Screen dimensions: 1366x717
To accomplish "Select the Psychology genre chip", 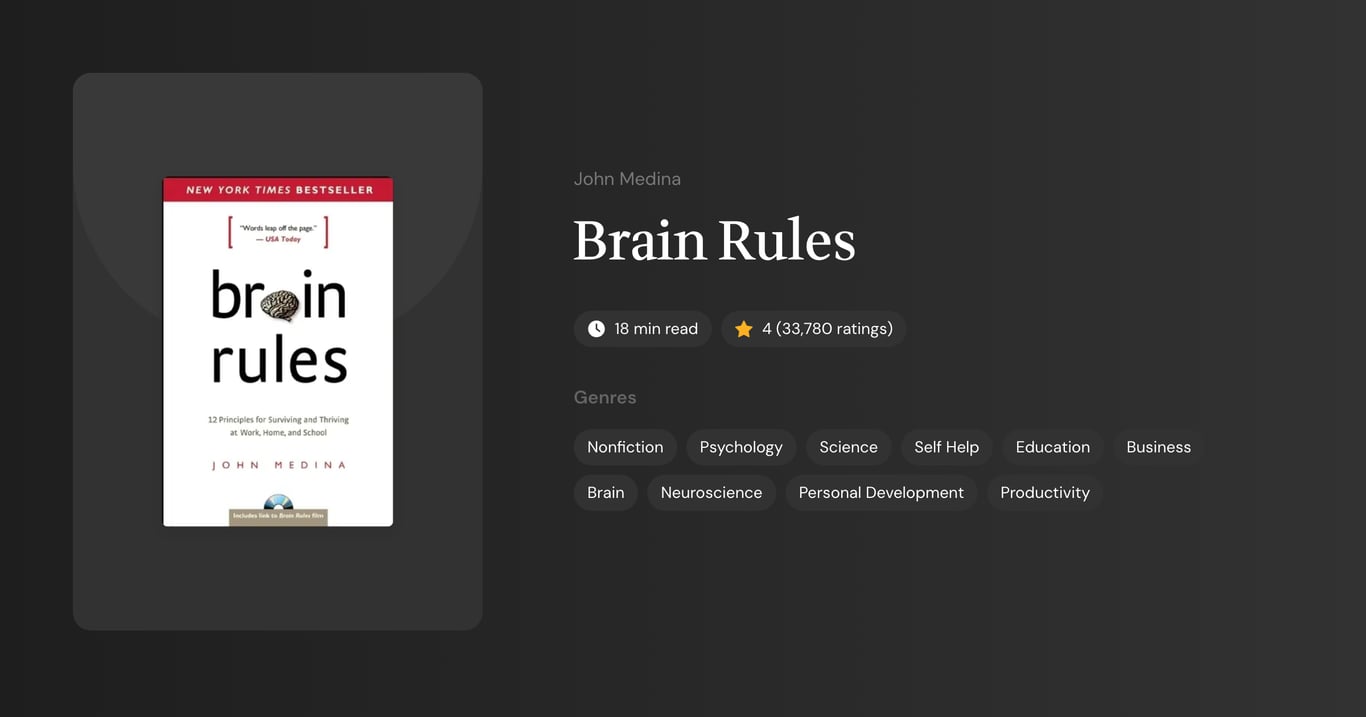I will pyautogui.click(x=740, y=447).
